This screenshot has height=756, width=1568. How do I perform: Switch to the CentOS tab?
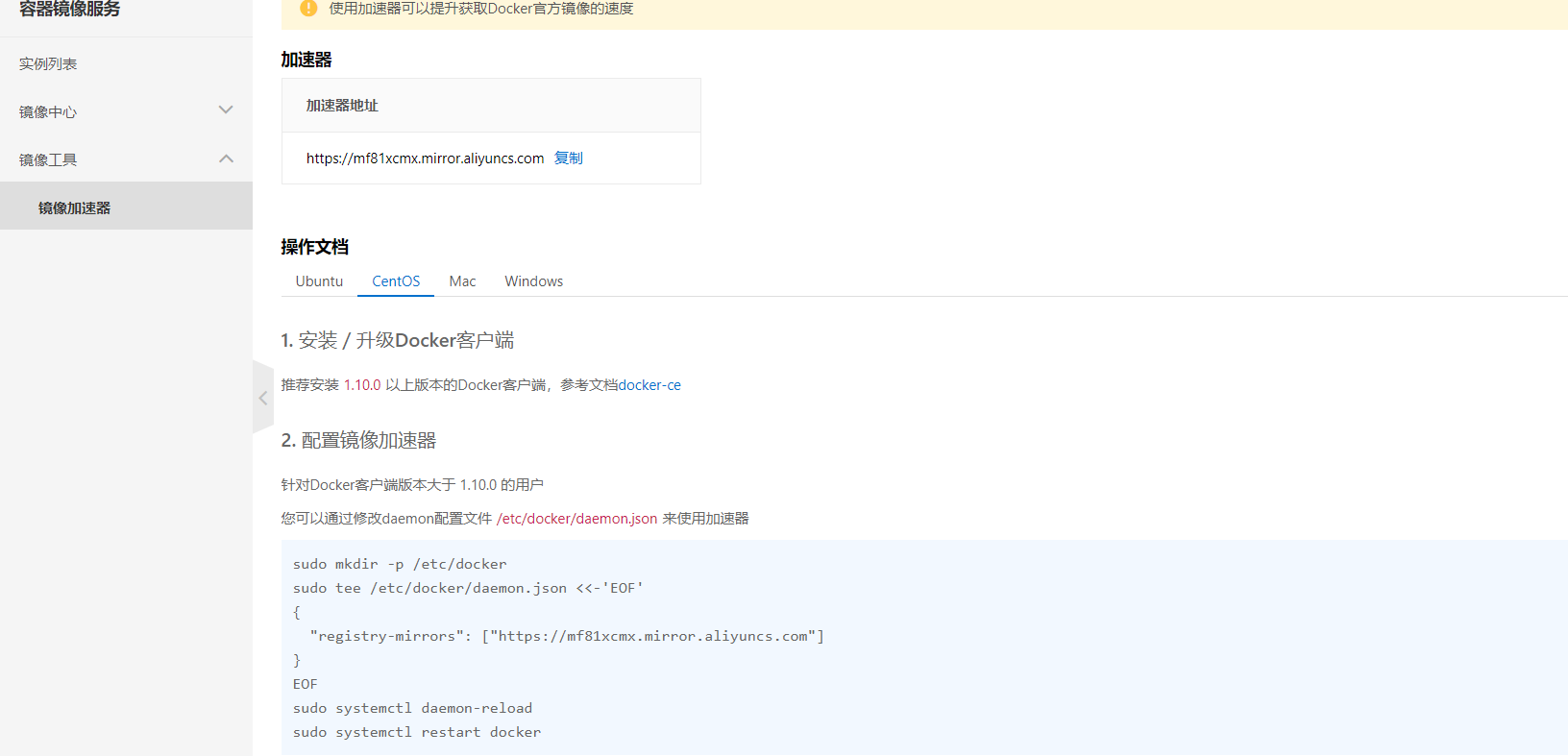396,281
